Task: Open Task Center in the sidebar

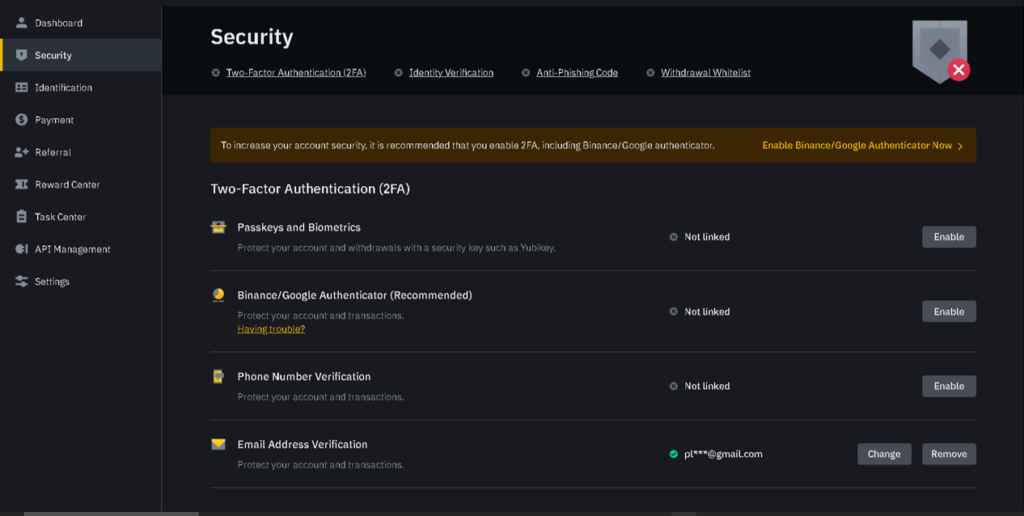Action: click(x=81, y=217)
